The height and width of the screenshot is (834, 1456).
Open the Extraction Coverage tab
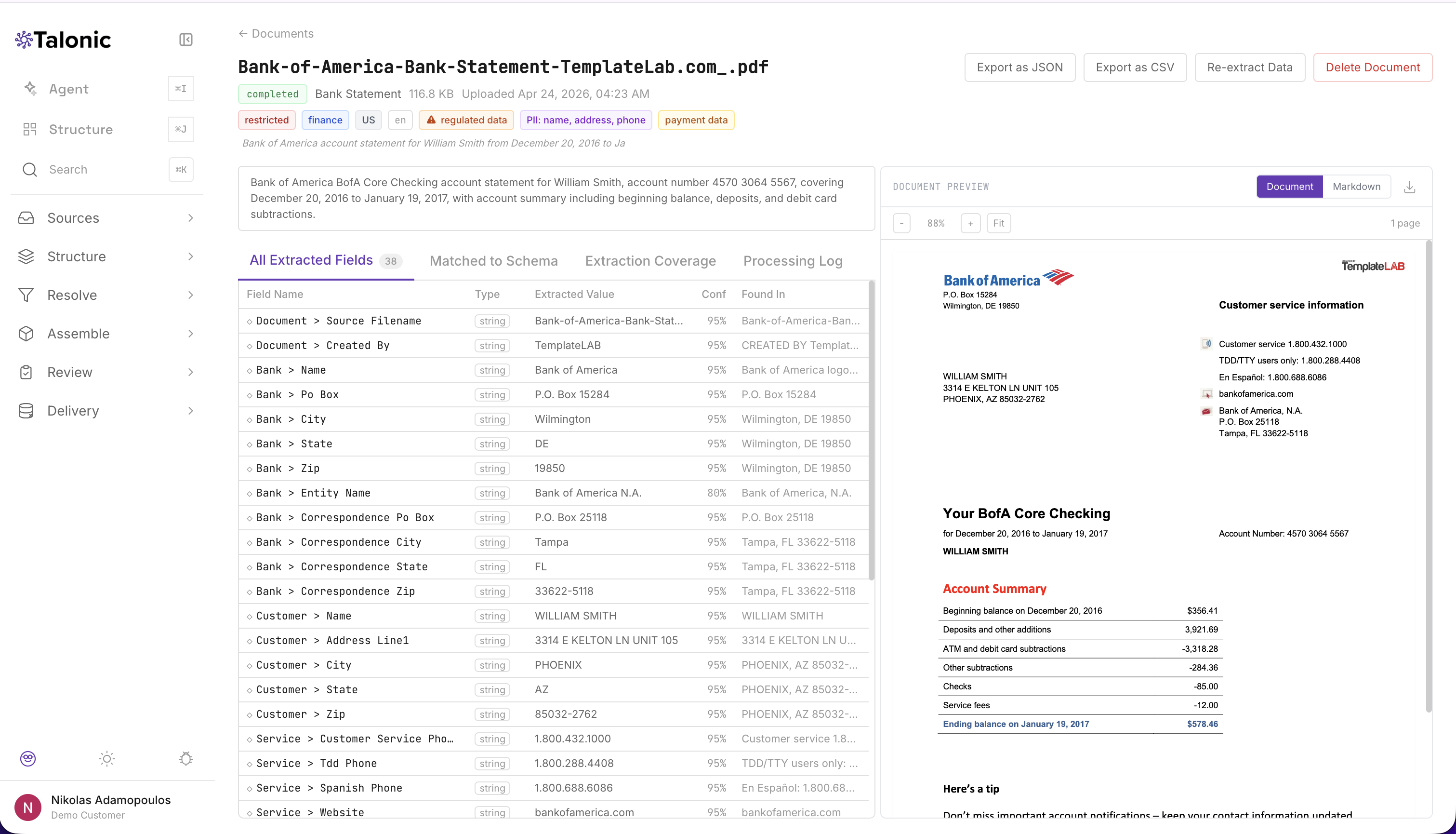coord(650,261)
